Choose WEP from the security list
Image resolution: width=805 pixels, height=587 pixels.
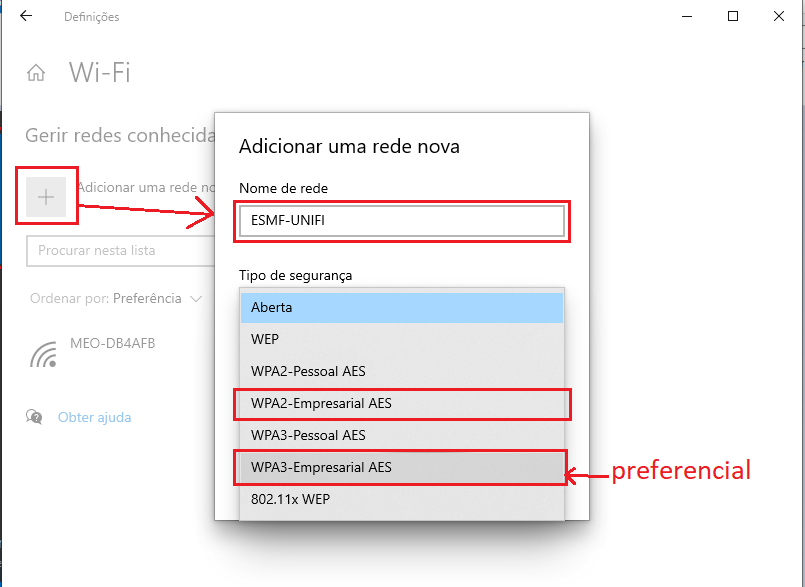coord(402,339)
